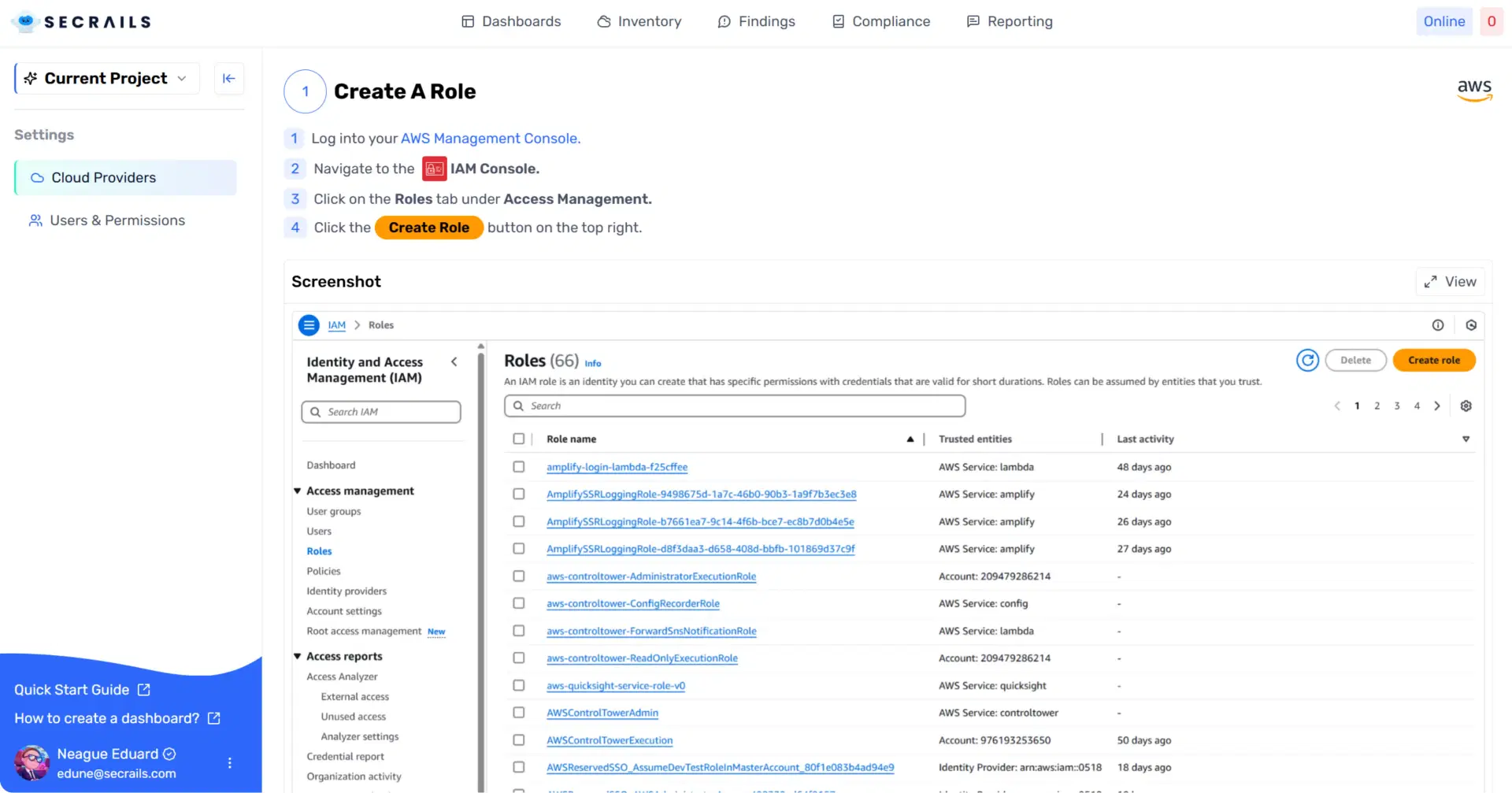
Task: Open the Dashboards menu
Action: (511, 21)
